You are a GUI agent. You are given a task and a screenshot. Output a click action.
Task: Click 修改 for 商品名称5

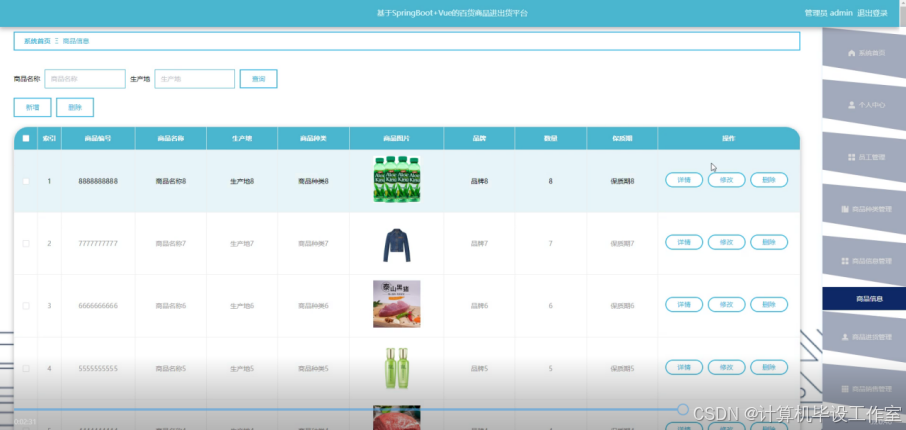click(x=726, y=367)
